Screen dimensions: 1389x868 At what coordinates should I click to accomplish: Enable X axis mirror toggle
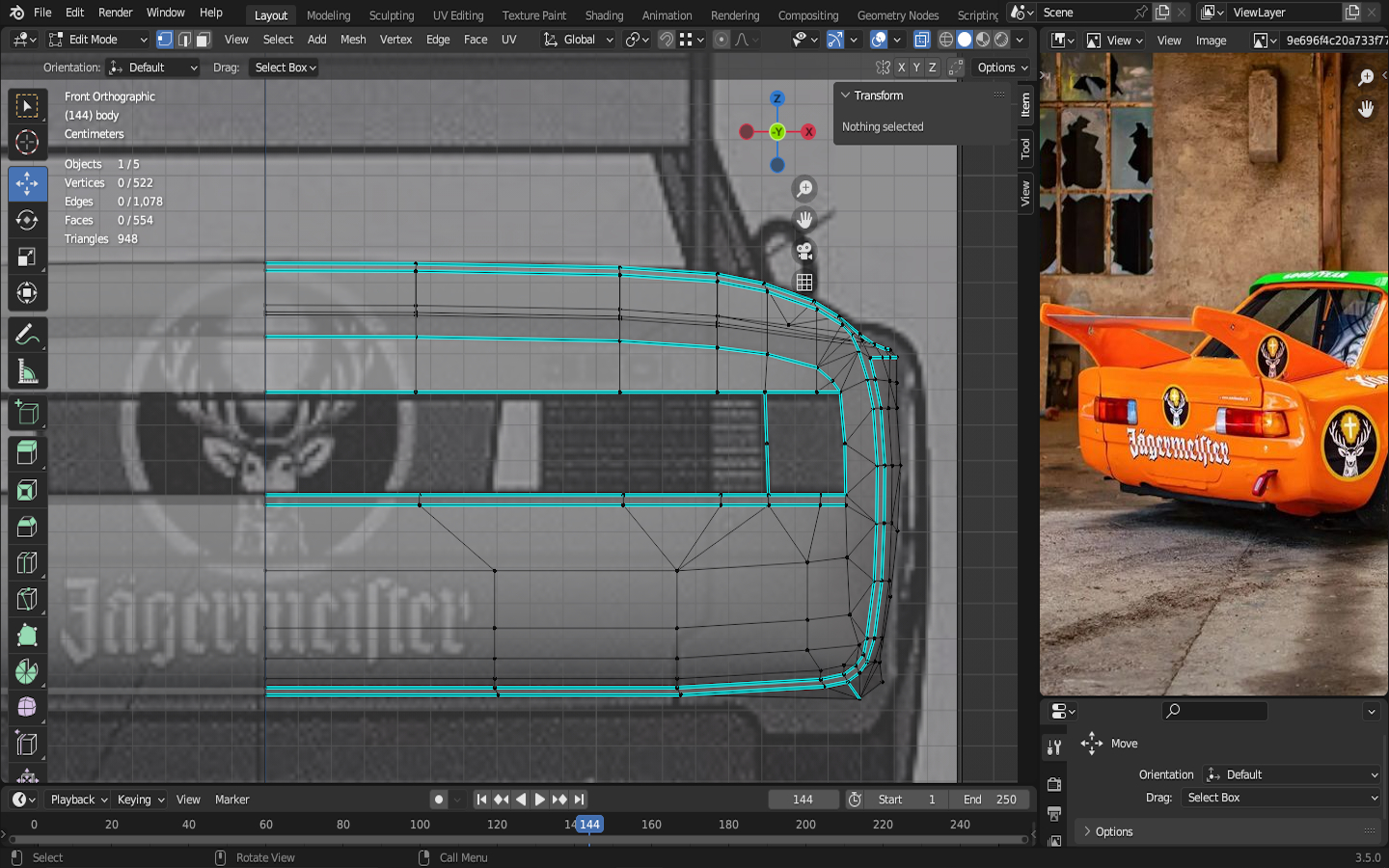pos(901,68)
